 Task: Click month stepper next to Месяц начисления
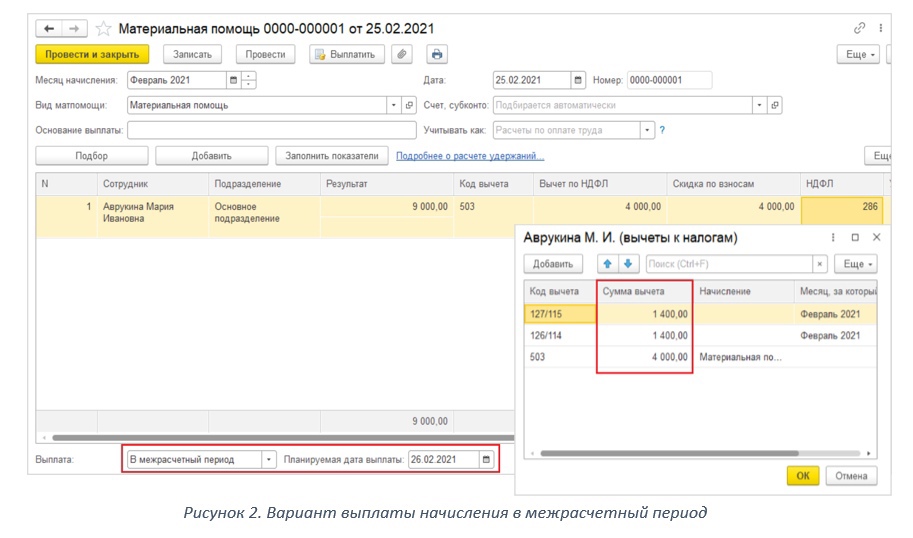[249, 80]
